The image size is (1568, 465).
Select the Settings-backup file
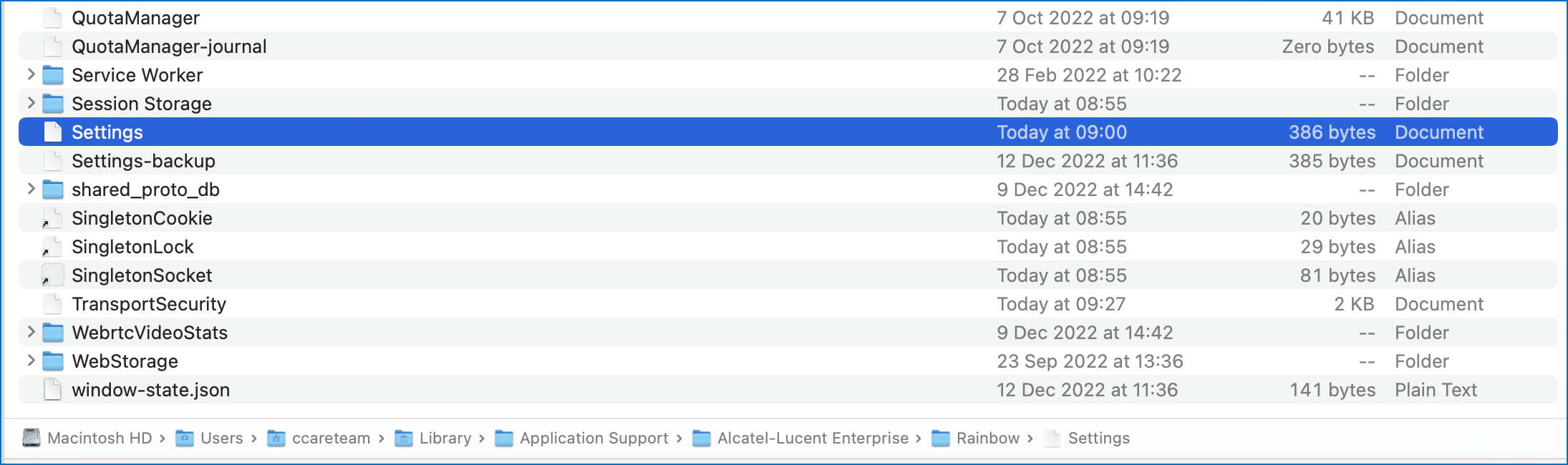click(143, 160)
